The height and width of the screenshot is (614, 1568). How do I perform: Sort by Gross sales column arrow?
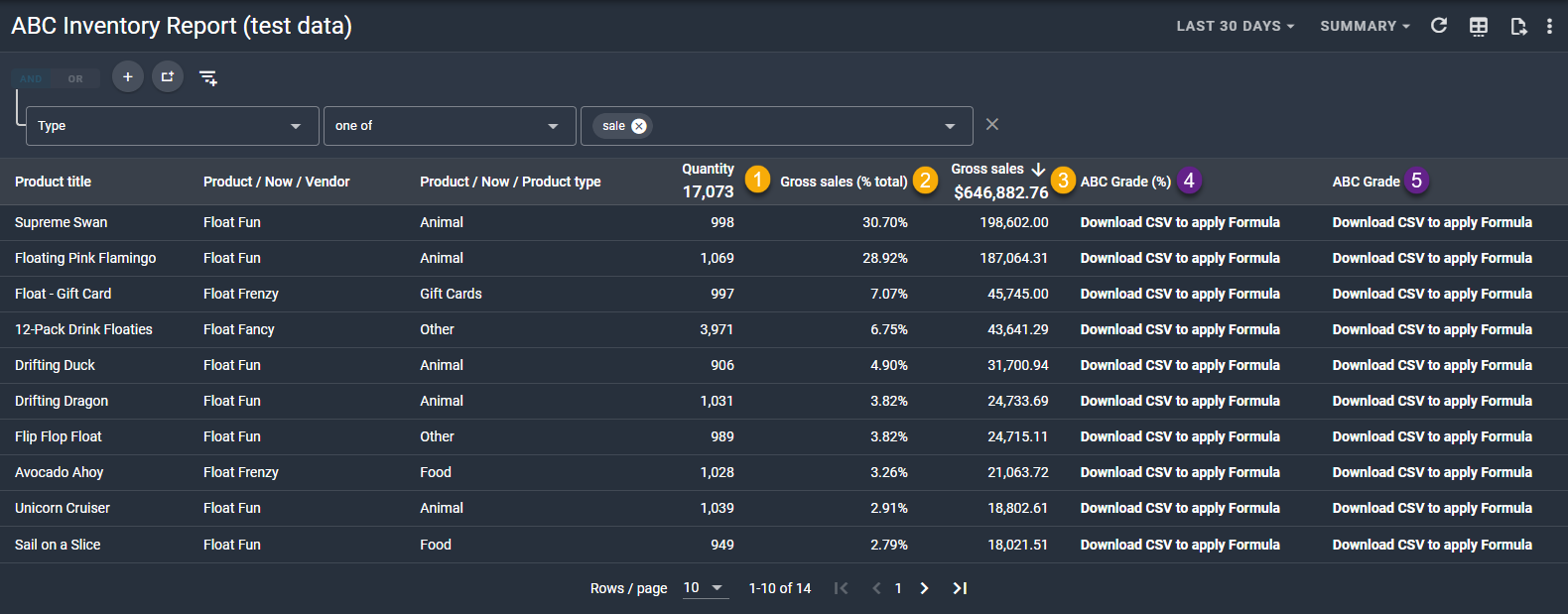[1038, 169]
